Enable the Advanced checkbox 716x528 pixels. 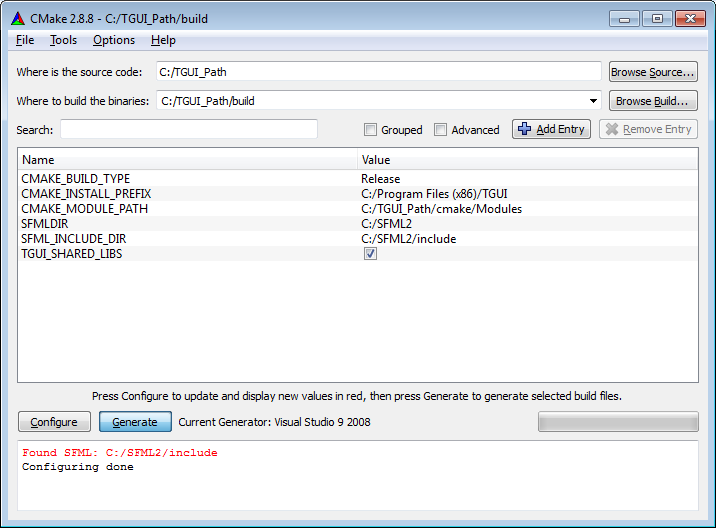pyautogui.click(x=440, y=130)
